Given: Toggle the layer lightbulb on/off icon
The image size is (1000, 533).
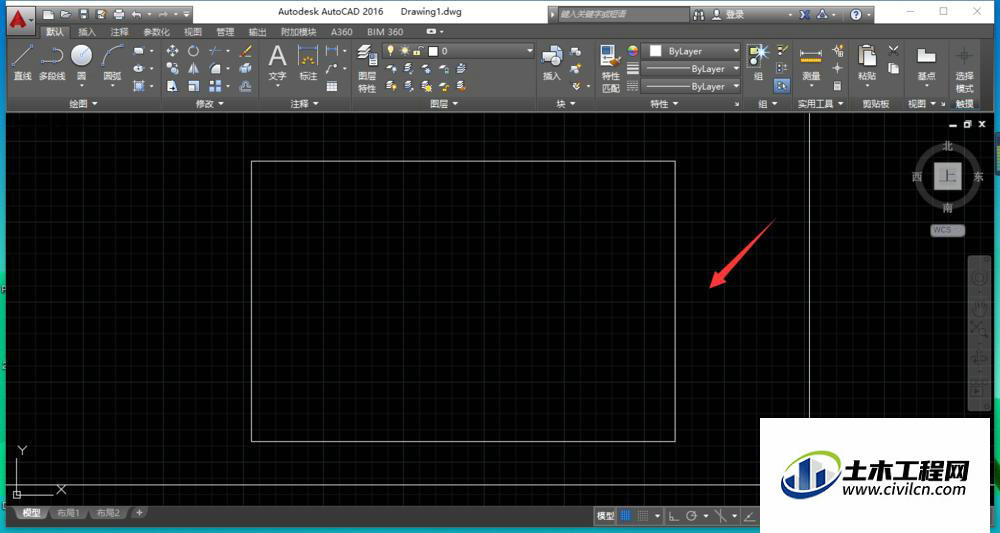Looking at the screenshot, I should [x=390, y=50].
